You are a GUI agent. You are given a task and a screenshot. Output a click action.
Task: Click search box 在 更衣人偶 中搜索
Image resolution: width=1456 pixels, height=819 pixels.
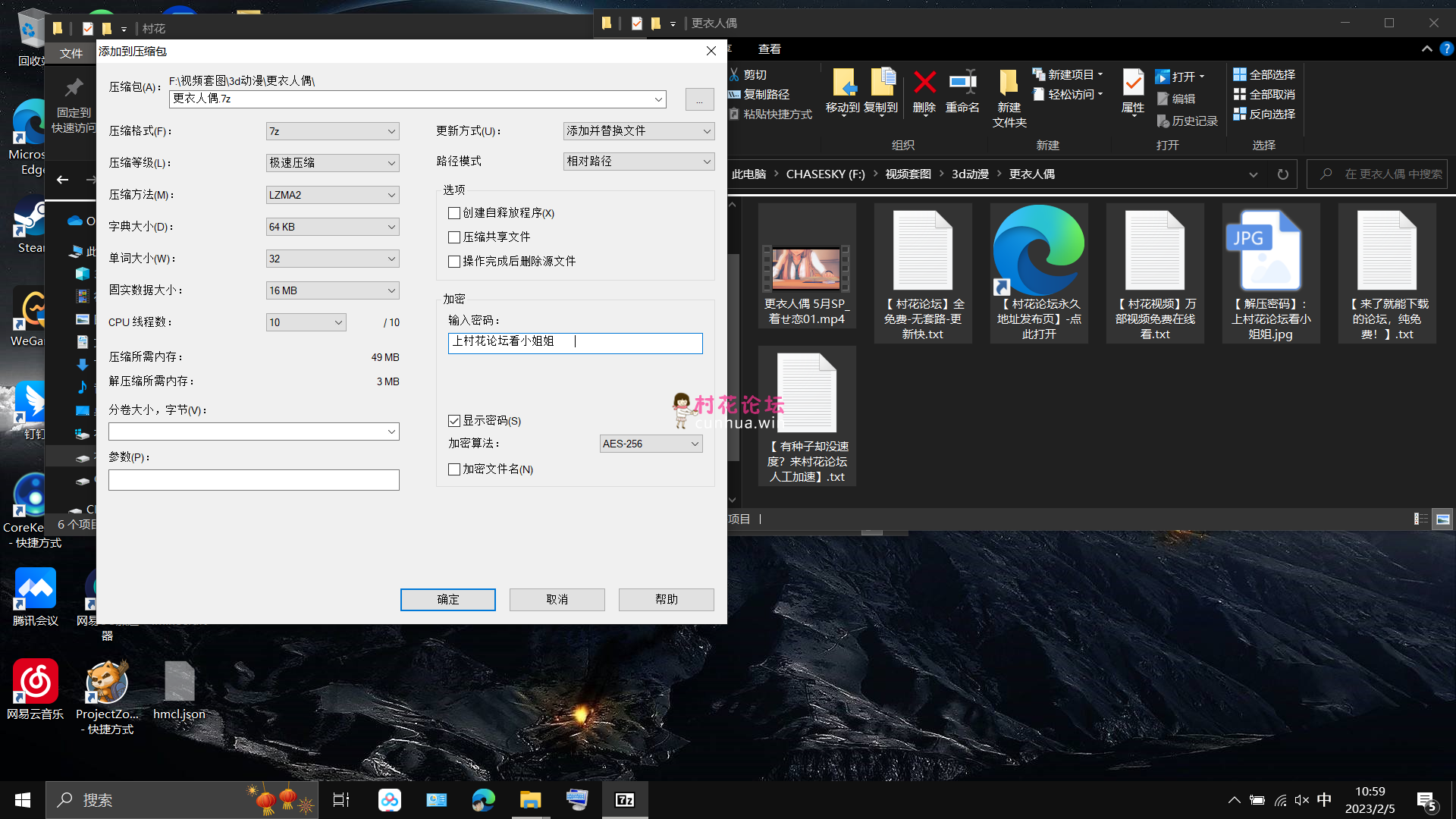[1377, 174]
